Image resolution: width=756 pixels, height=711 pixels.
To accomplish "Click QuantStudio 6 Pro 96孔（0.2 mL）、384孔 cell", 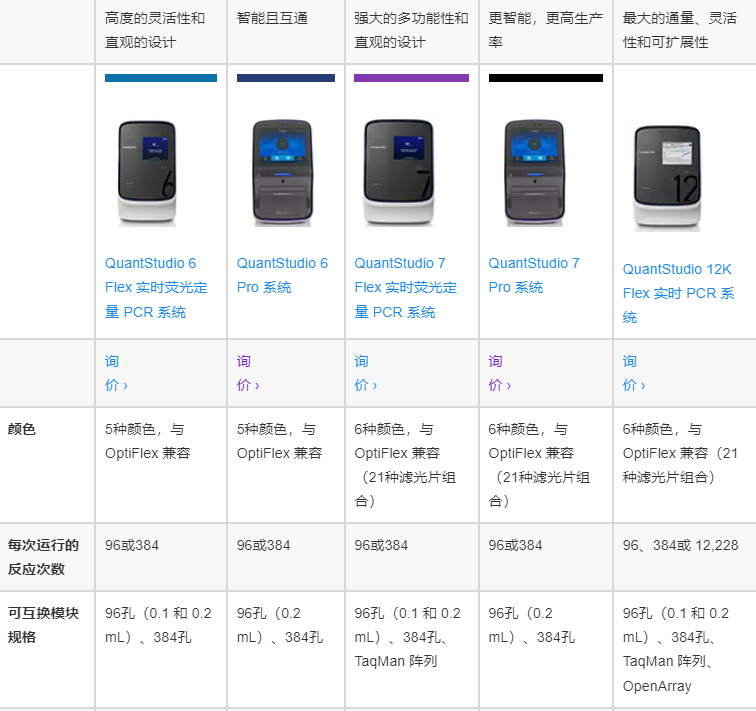I will [286, 650].
